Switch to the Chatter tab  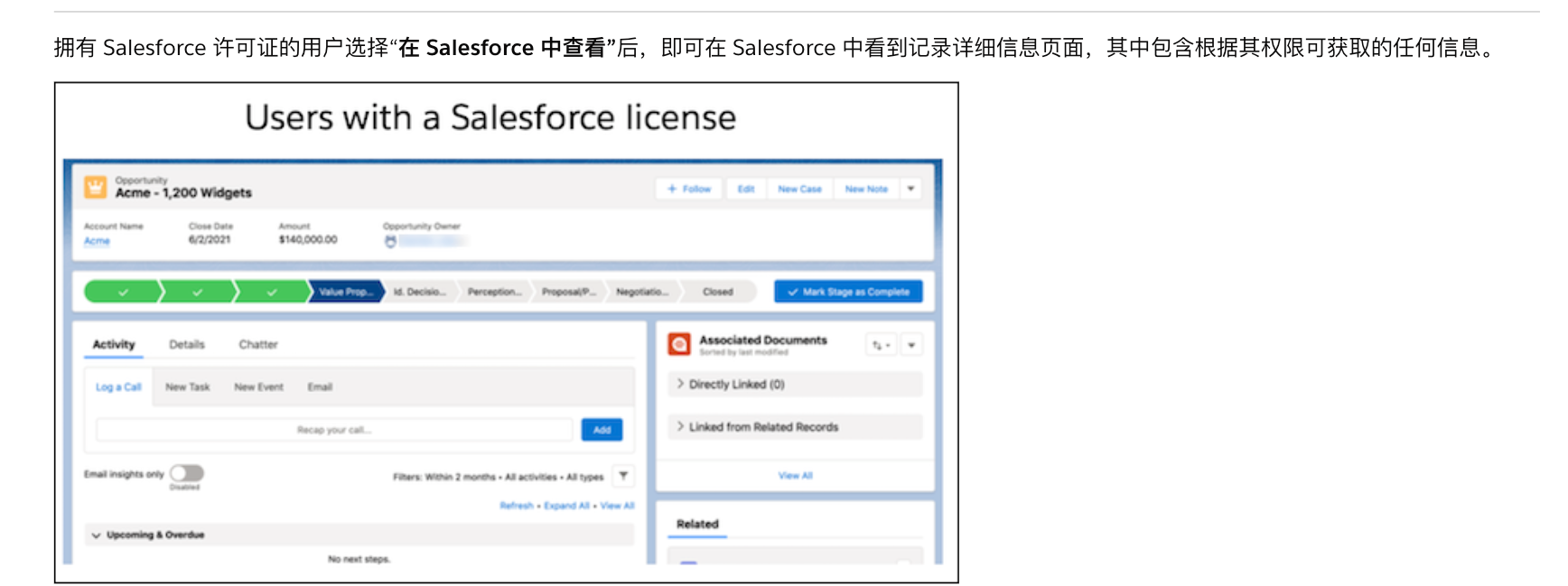point(258,344)
